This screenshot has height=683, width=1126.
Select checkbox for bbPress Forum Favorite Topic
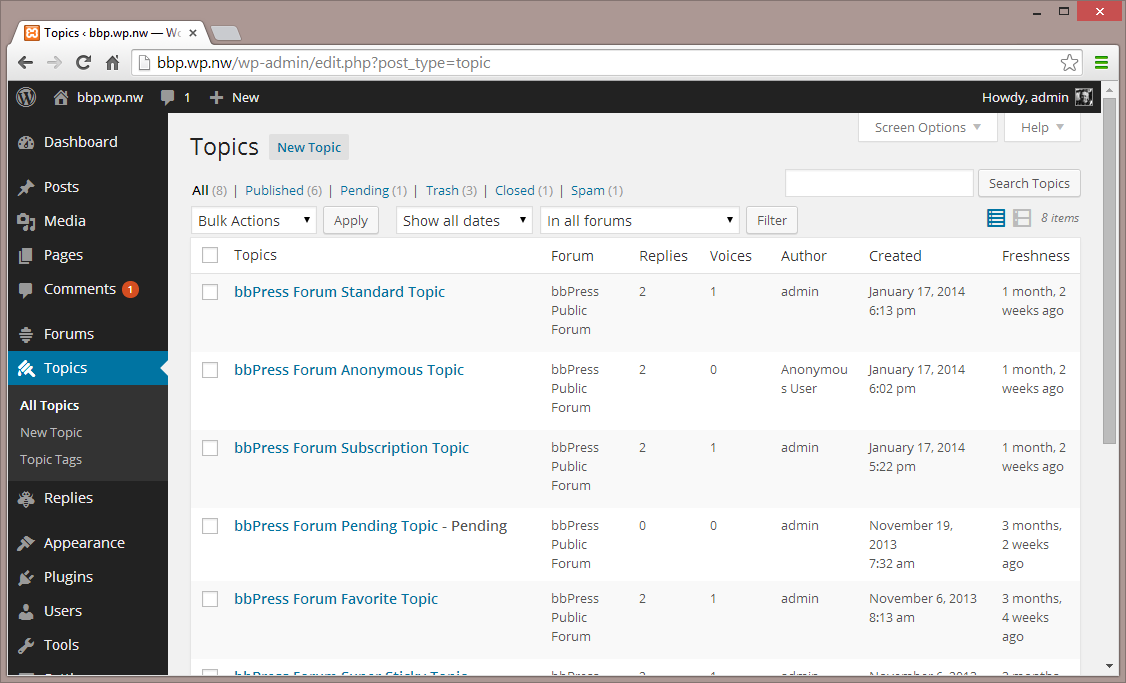pos(210,599)
